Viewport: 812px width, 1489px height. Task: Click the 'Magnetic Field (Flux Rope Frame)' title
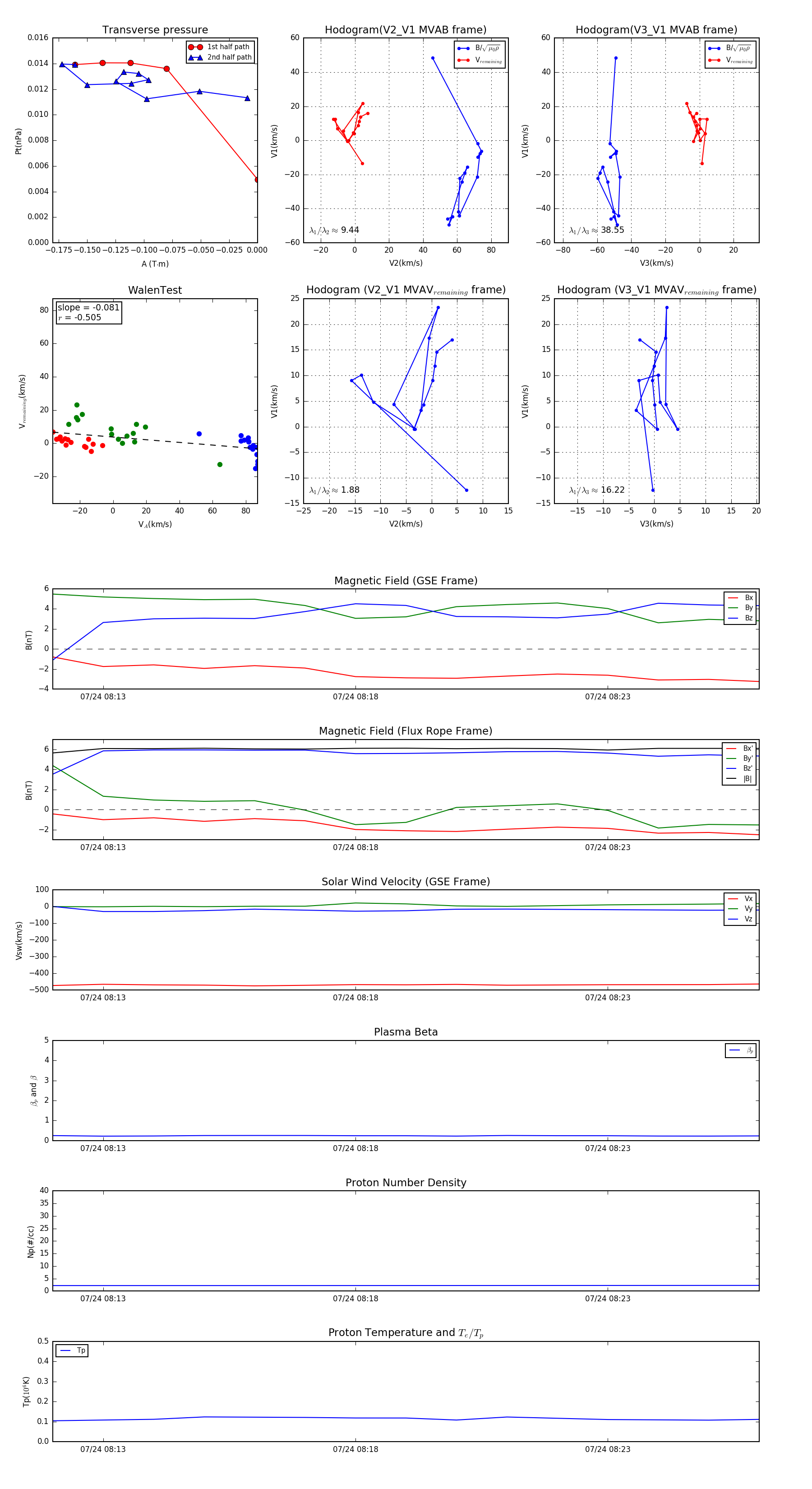[x=406, y=731]
